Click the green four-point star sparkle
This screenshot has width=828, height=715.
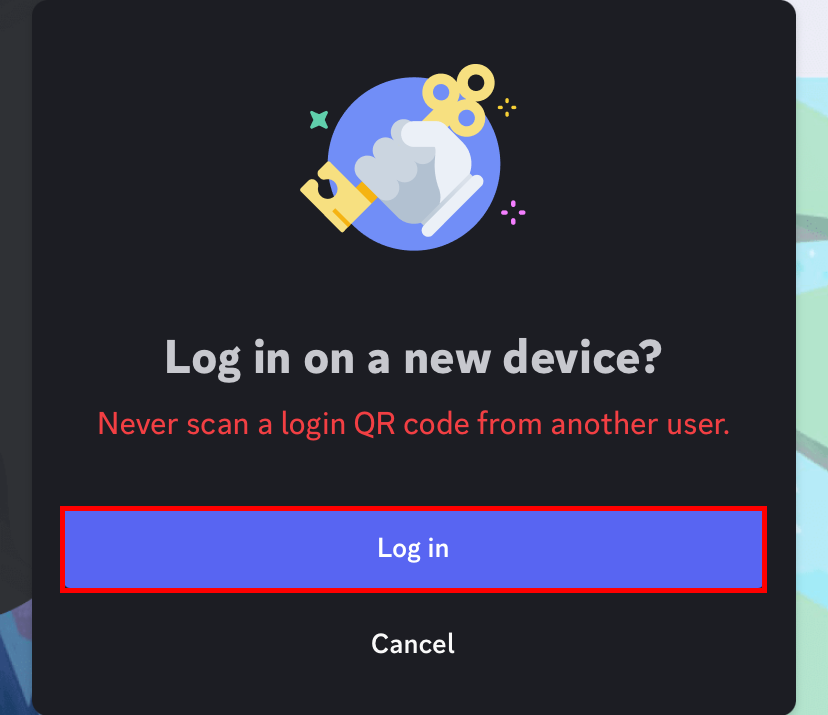(x=319, y=120)
